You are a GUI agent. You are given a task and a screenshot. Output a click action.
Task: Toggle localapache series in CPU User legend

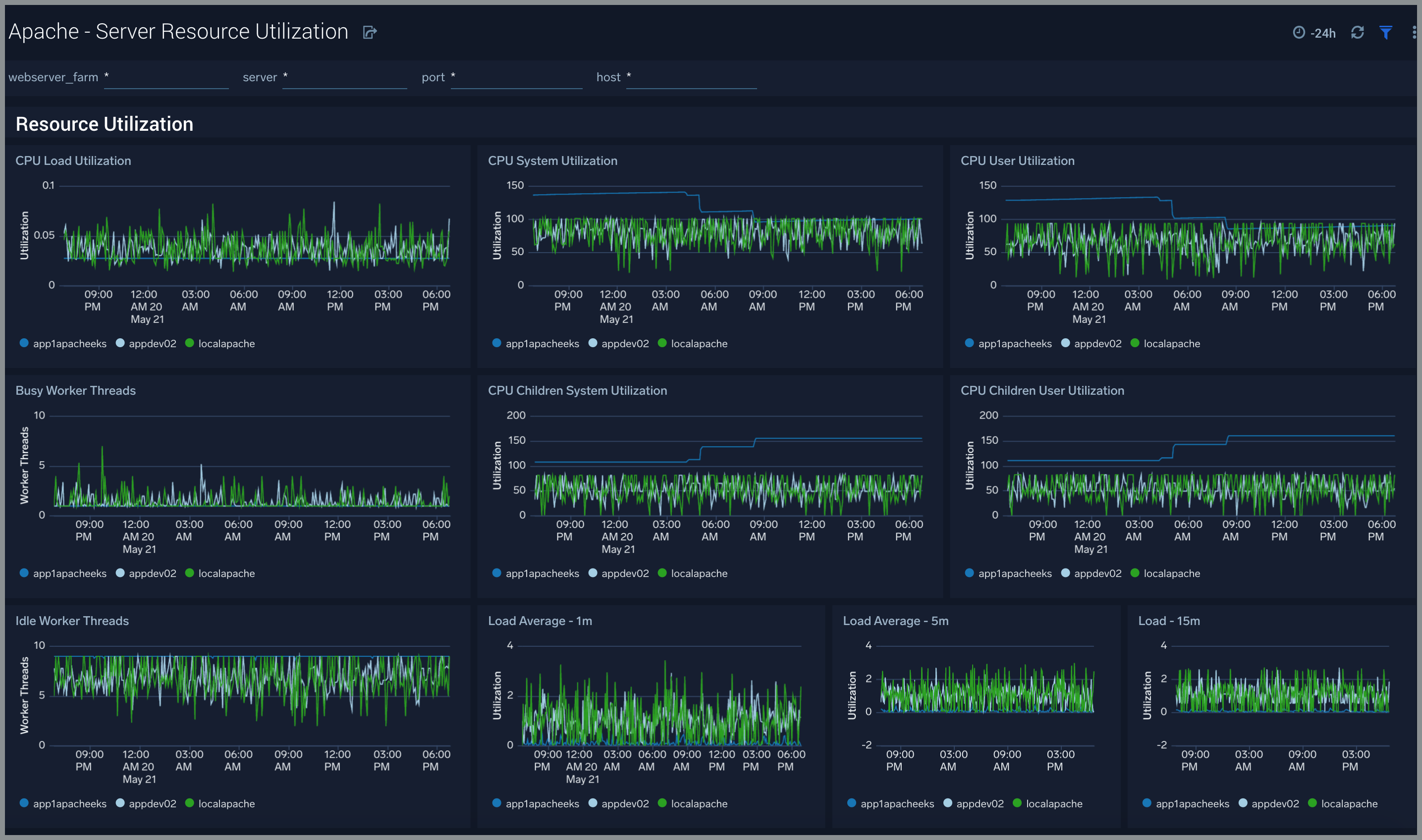coord(1171,344)
